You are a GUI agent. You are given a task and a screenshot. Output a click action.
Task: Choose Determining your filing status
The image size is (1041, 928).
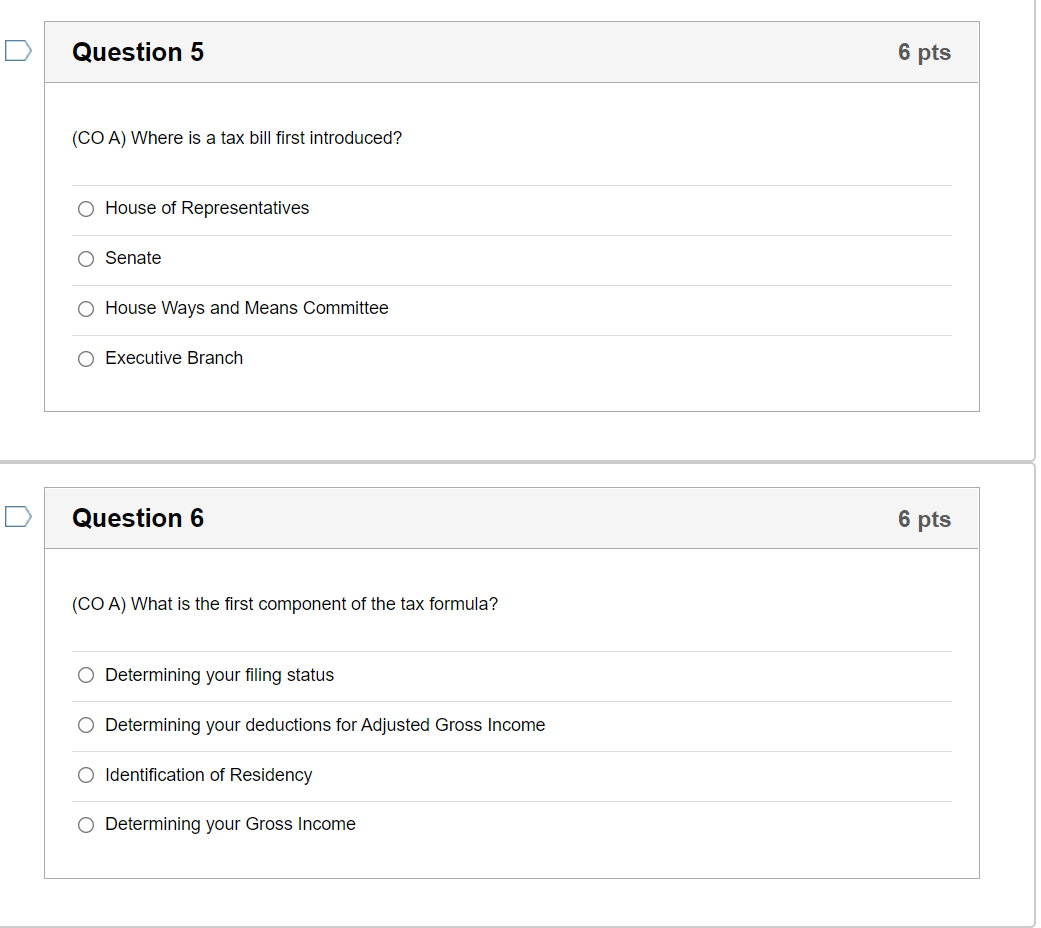tap(86, 675)
